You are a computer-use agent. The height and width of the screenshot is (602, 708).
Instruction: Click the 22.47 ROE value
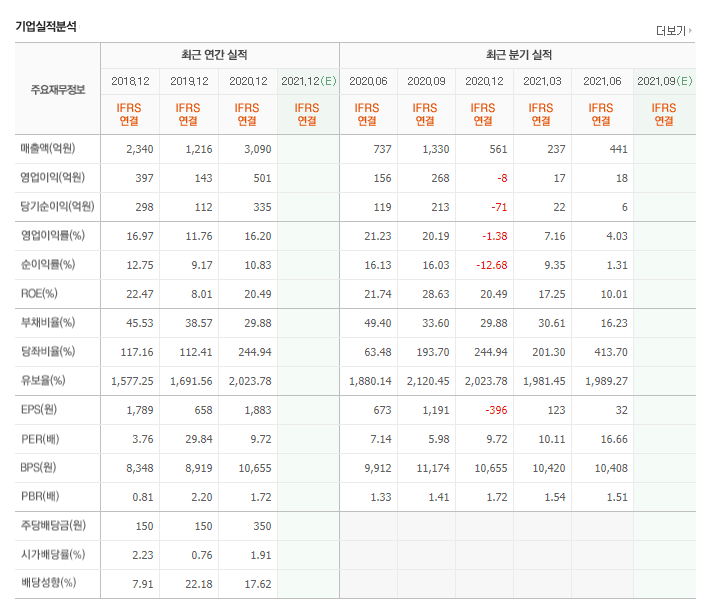pos(140,294)
